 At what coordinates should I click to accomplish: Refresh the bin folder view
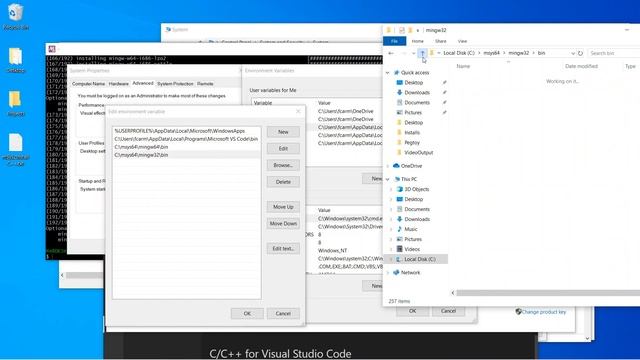580,53
